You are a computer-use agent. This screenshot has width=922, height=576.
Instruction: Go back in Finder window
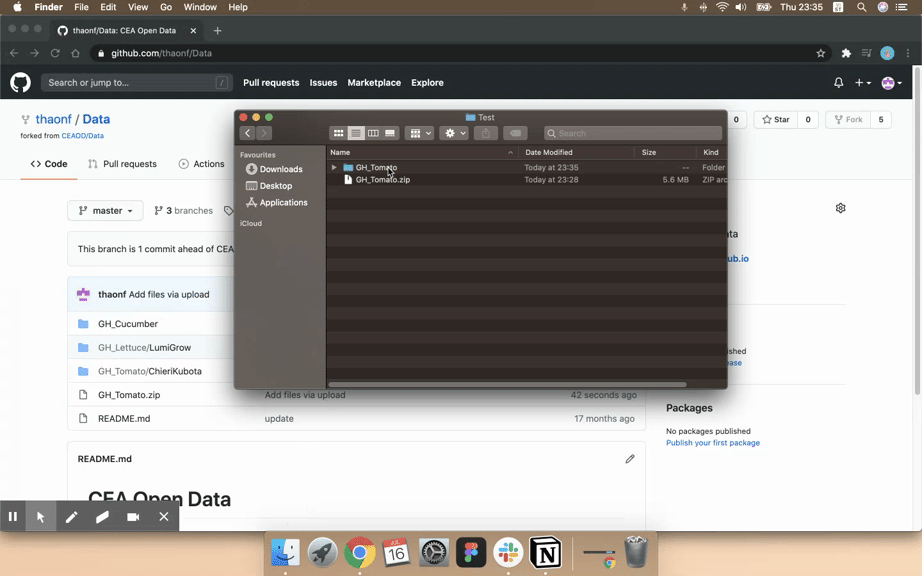point(248,133)
